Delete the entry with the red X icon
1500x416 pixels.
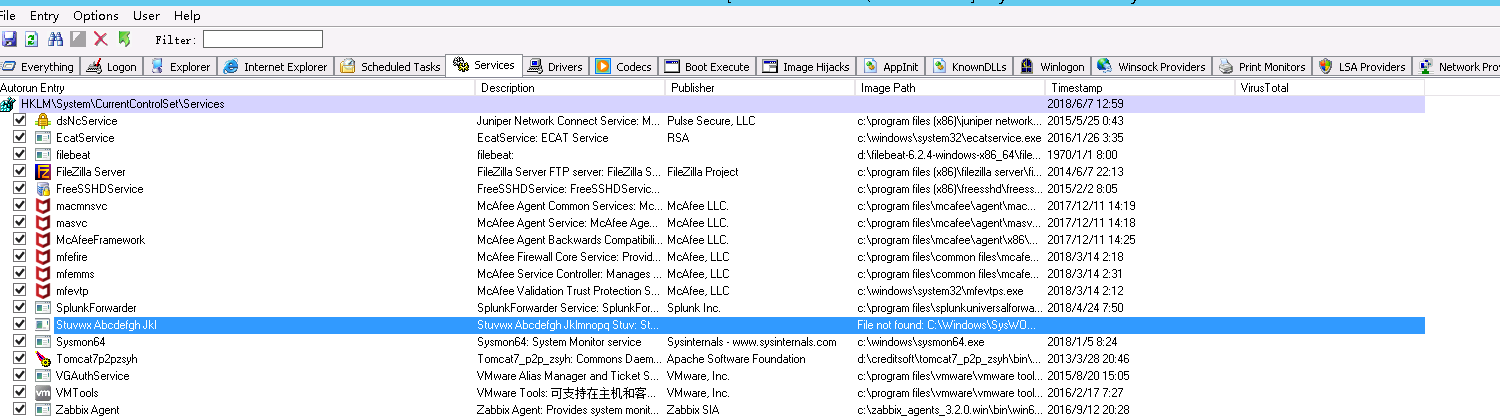click(x=101, y=39)
